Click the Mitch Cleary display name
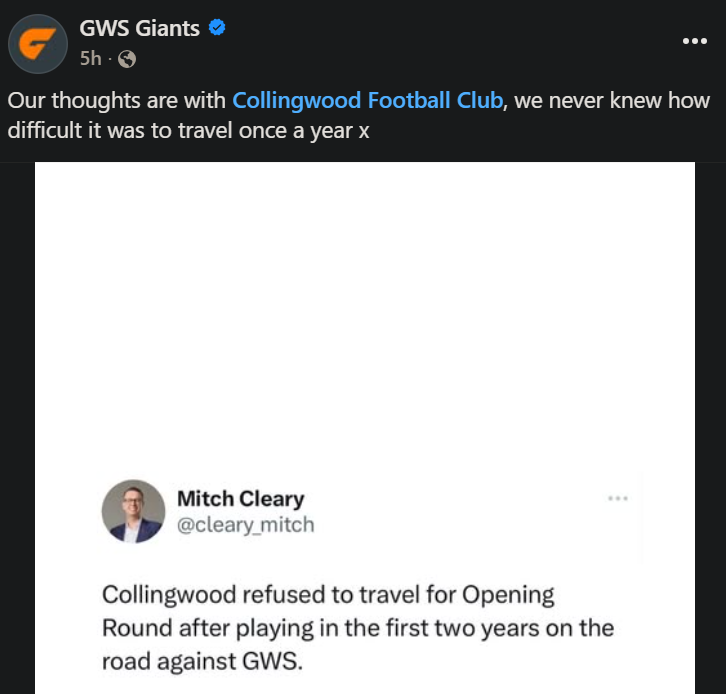 click(240, 498)
